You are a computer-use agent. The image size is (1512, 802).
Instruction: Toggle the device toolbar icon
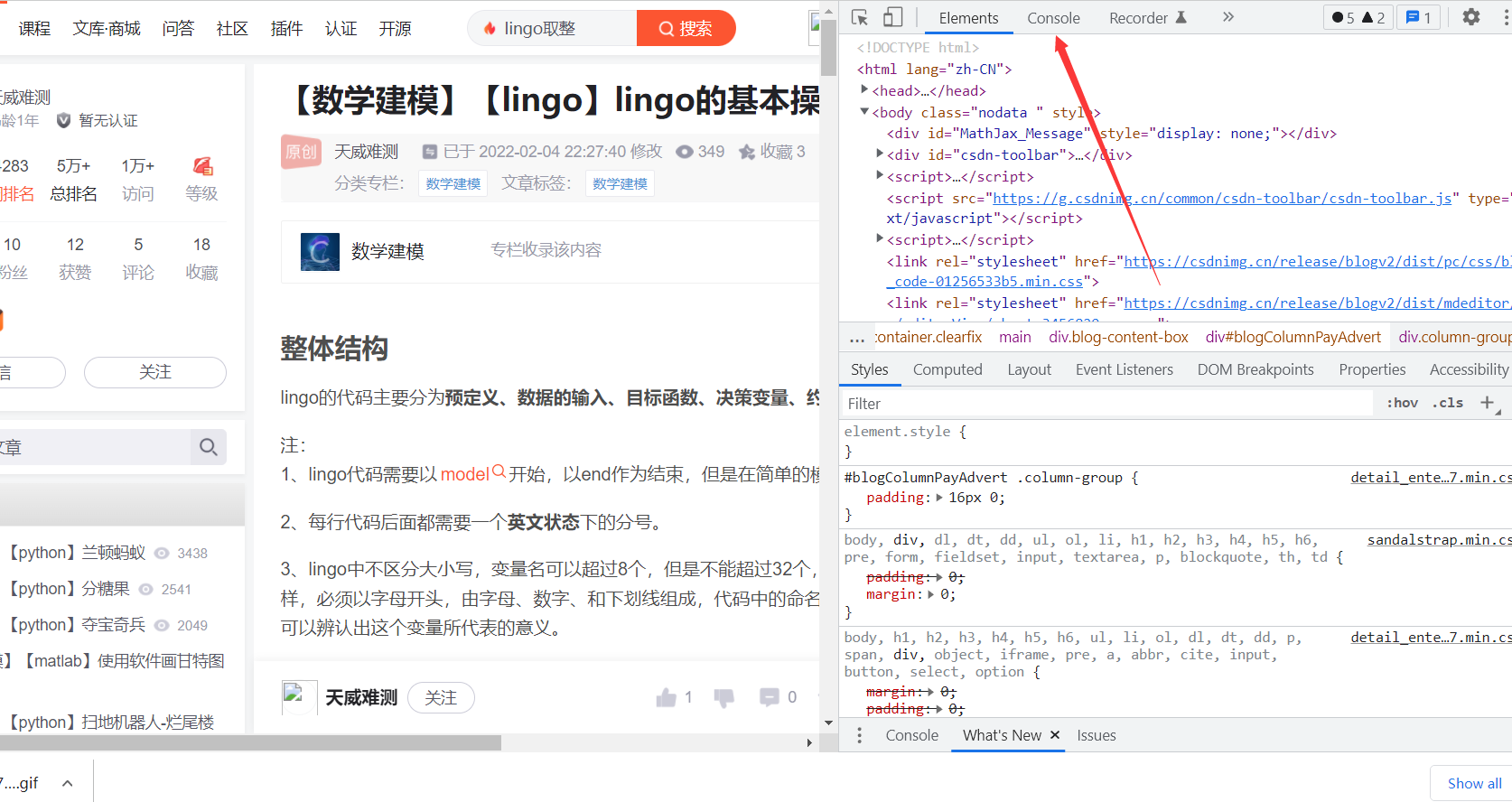tap(892, 17)
